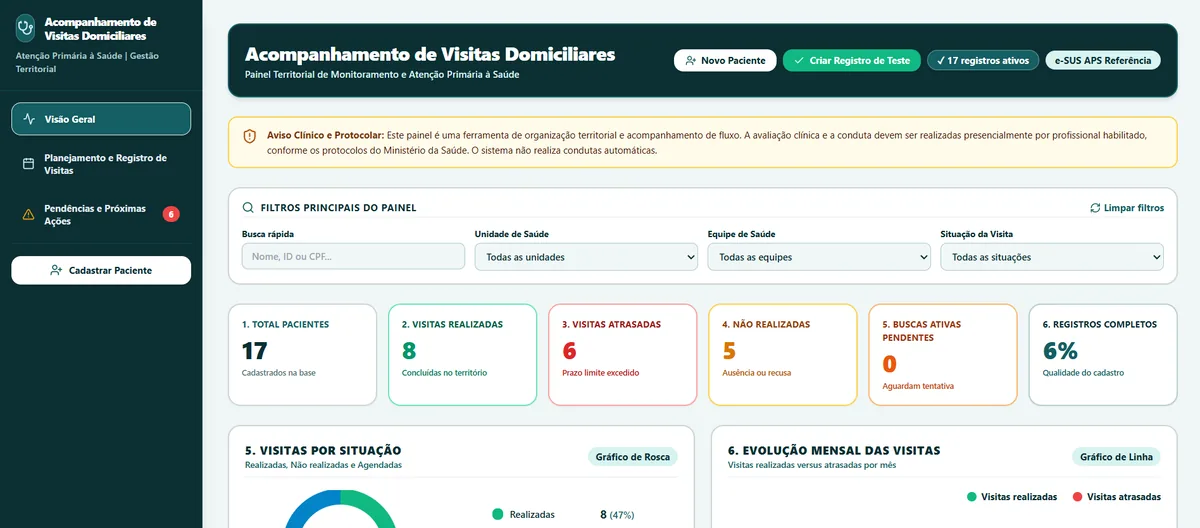Screen dimensions: 1200x528
Task: Click the 'Qualidade do cadastro' caption
Action: pos(1083,373)
